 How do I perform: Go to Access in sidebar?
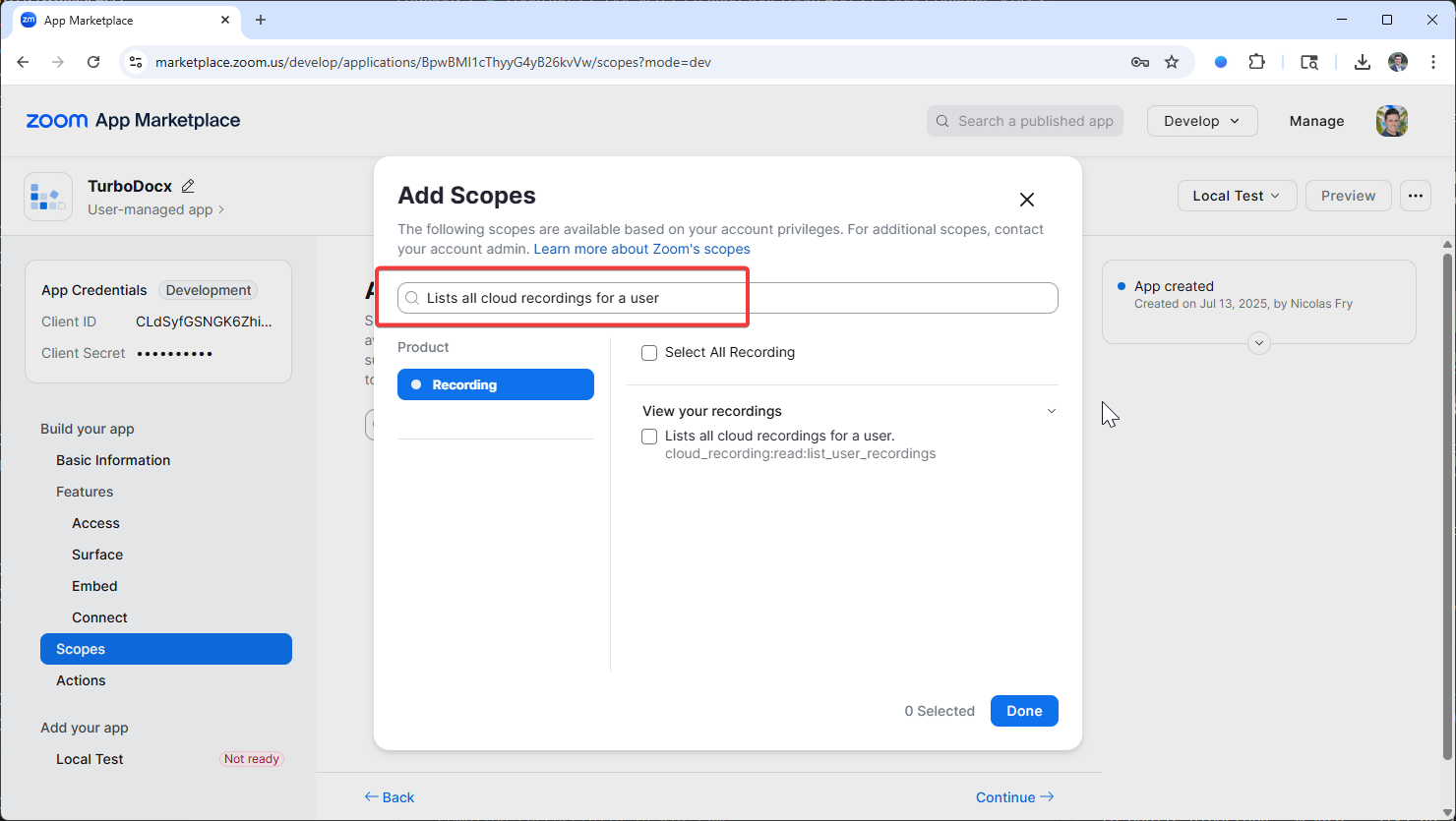[95, 523]
